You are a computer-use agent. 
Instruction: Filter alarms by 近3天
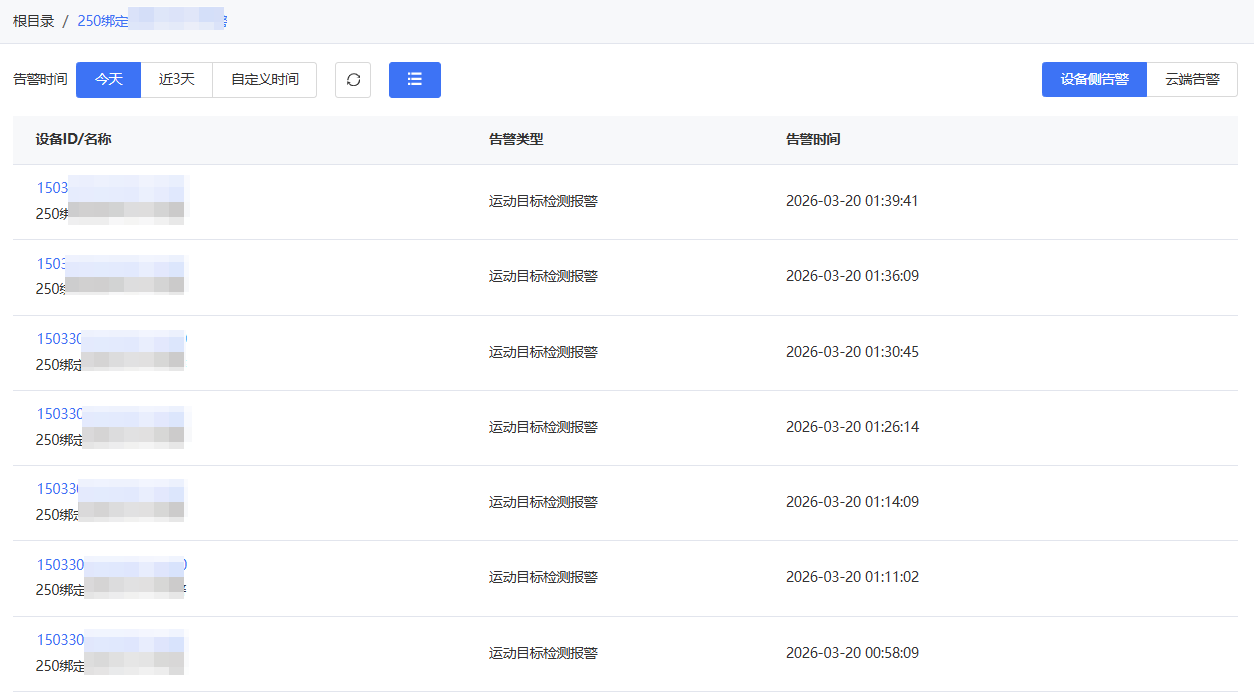pos(177,80)
